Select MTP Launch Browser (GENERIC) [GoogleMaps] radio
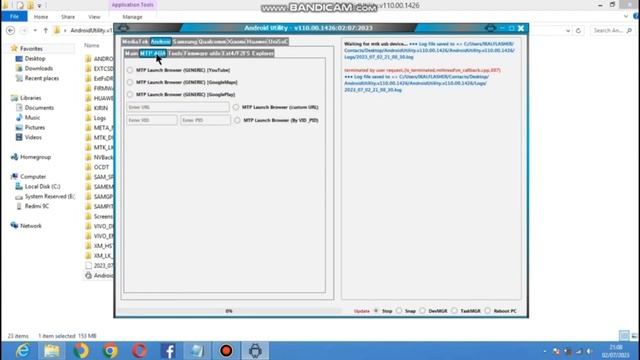The height and width of the screenshot is (360, 640). point(130,82)
